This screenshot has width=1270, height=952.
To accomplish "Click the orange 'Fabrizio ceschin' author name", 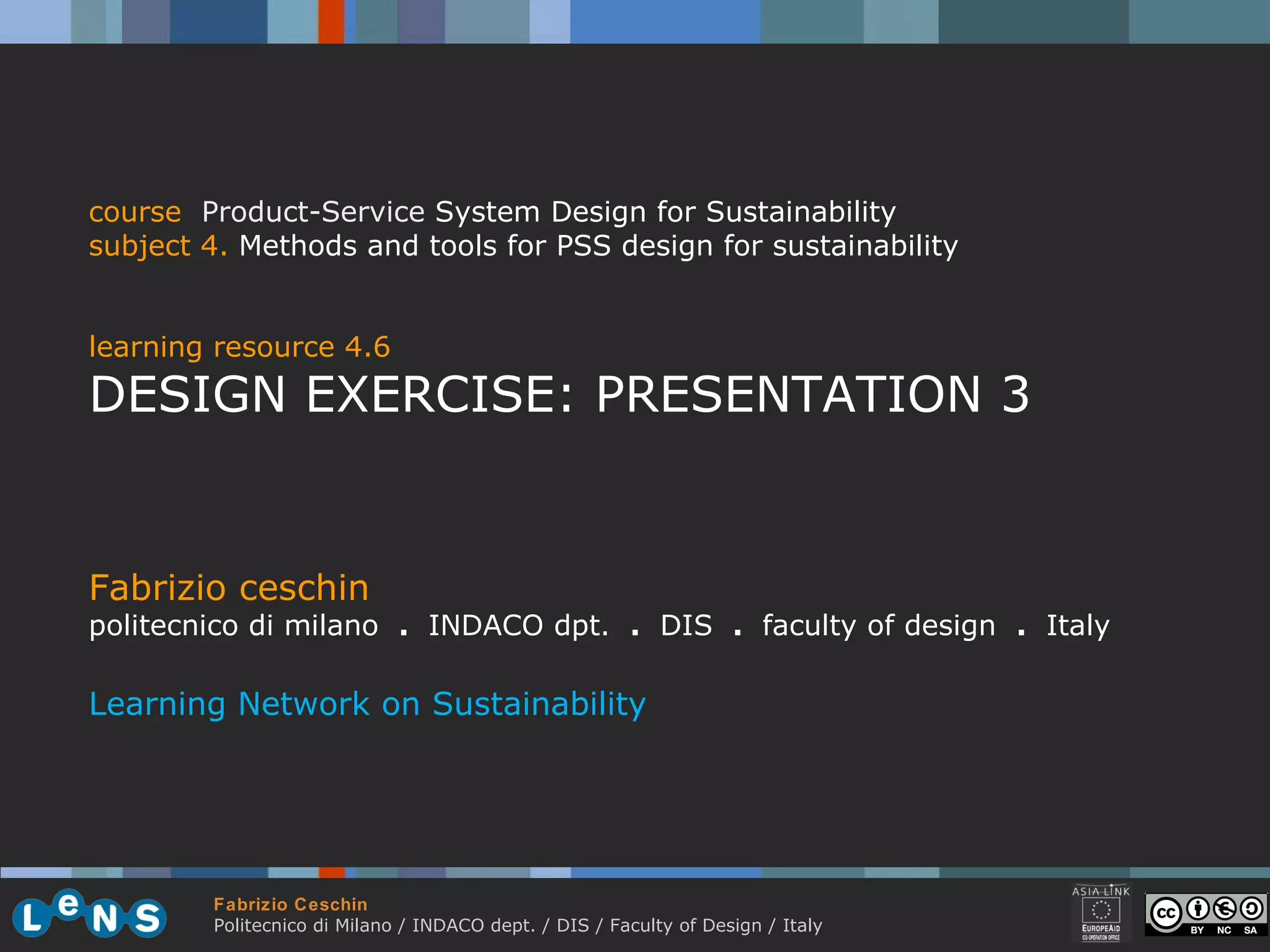I will coord(229,588).
